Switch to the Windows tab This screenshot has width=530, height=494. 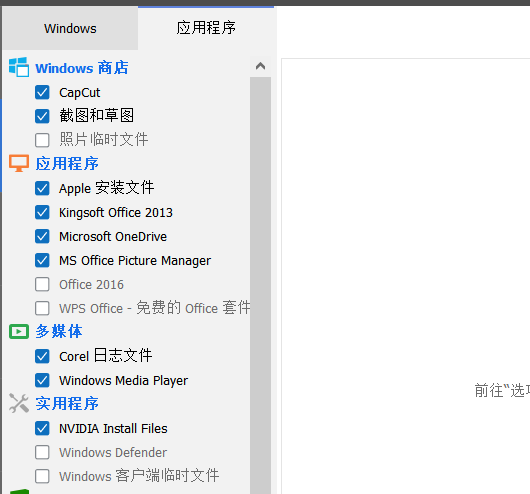point(70,28)
